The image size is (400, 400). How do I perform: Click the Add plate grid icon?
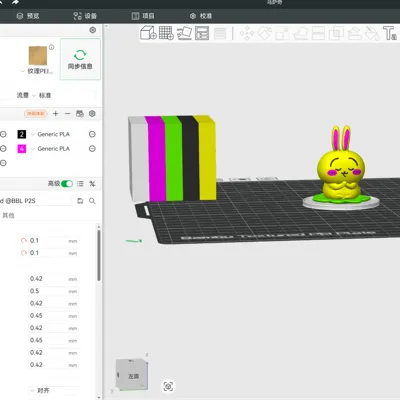166,33
